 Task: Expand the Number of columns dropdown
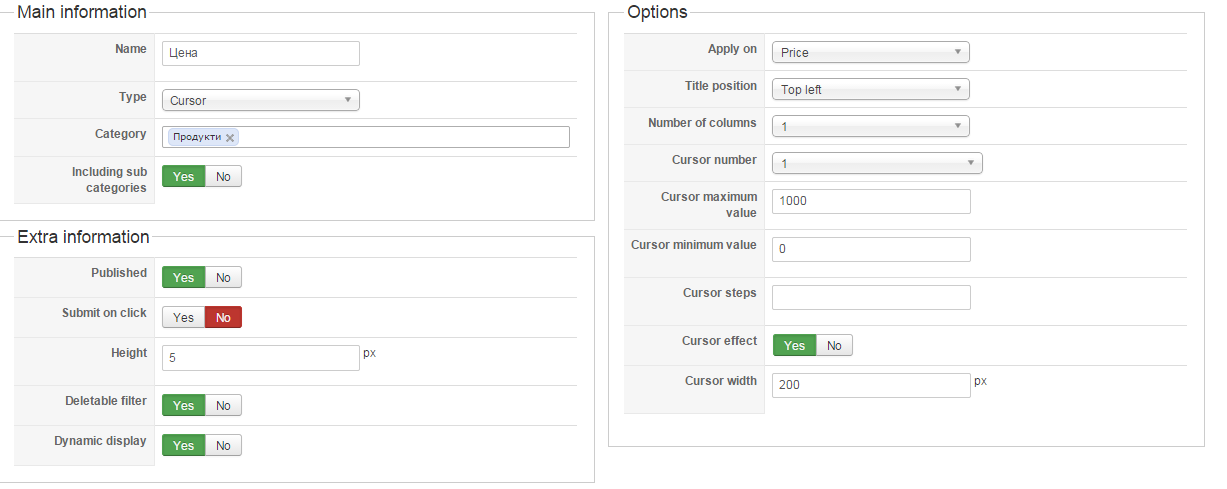[870, 126]
